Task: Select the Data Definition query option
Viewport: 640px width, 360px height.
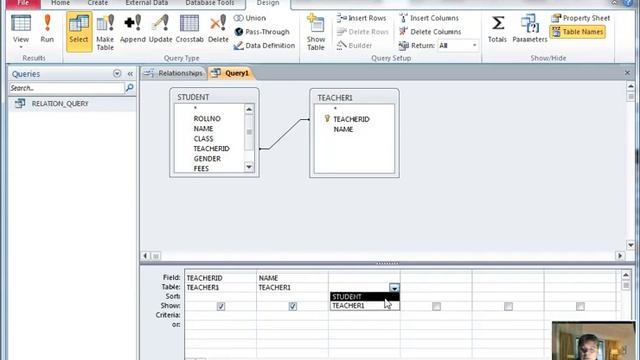Action: point(264,45)
